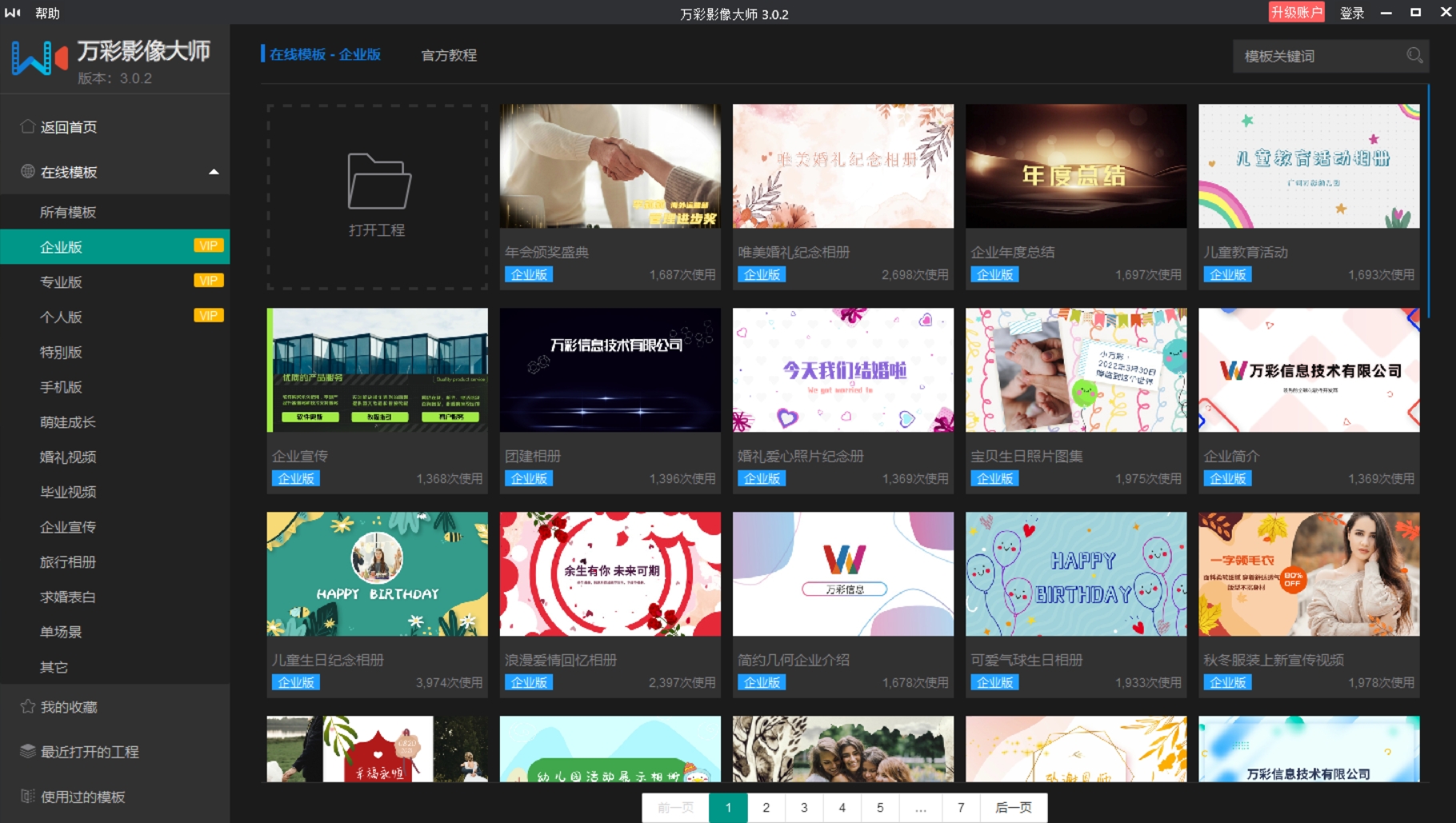Viewport: 1456px width, 823px height.
Task: Open the 儿童教育活动 template thumbnail
Action: [x=1309, y=166]
